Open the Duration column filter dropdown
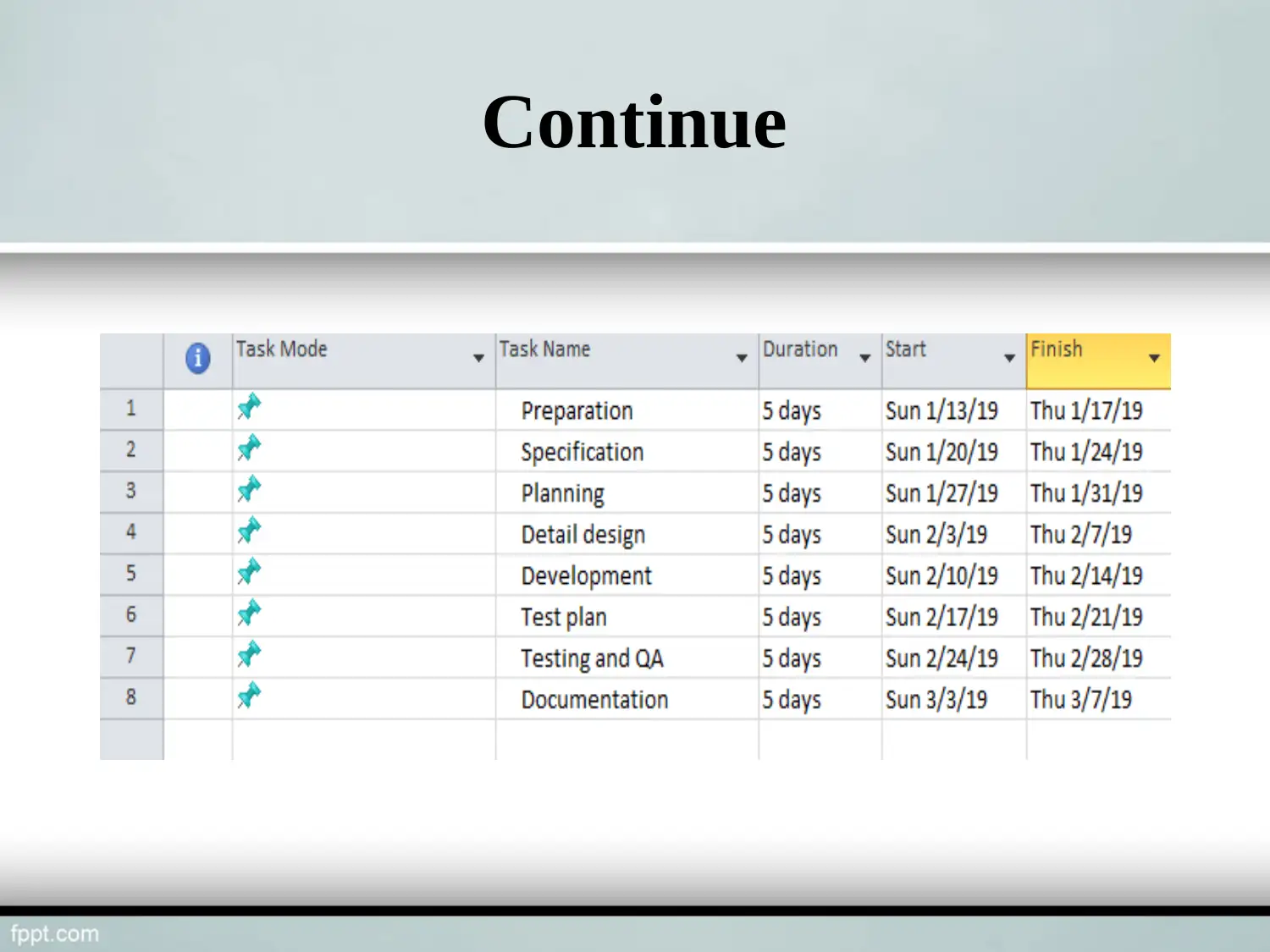This screenshot has width=1270, height=952. click(865, 359)
